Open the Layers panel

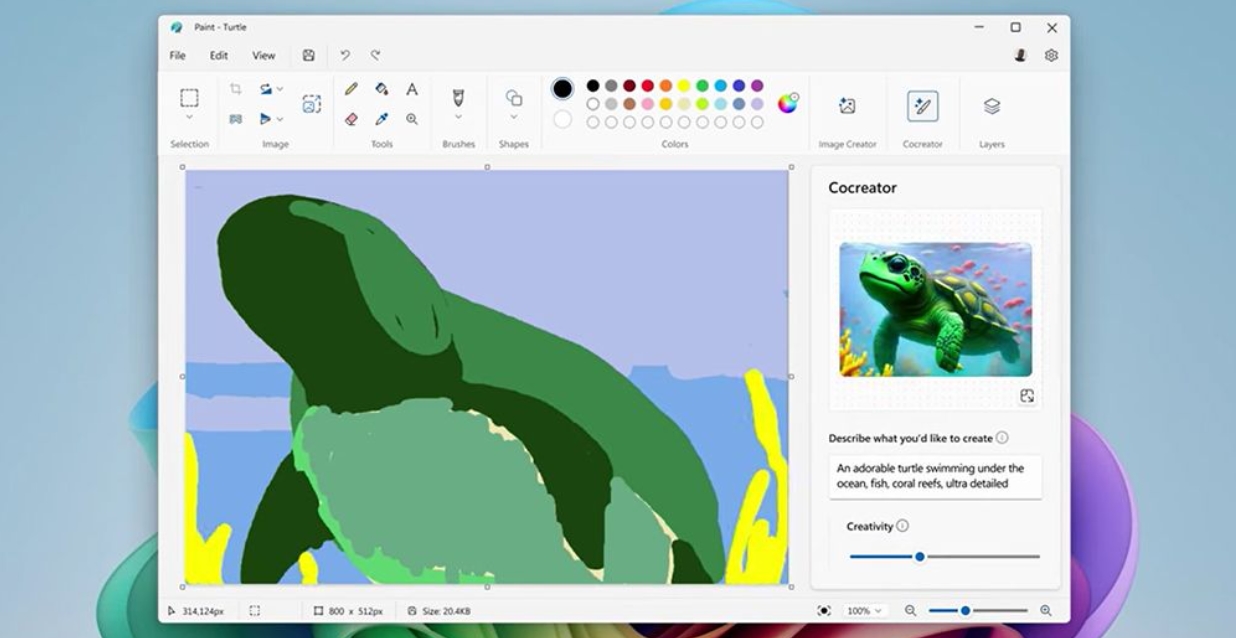click(x=991, y=106)
